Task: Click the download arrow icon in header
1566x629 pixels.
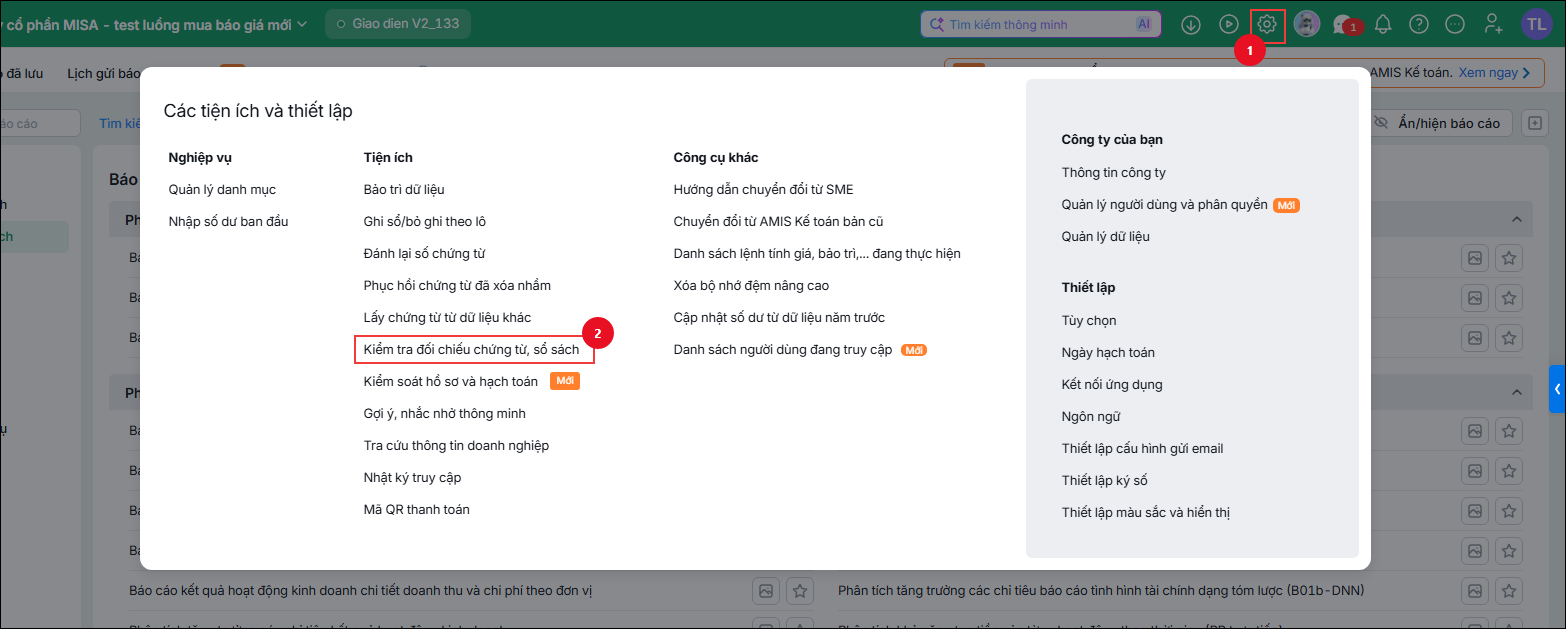Action: [1191, 24]
